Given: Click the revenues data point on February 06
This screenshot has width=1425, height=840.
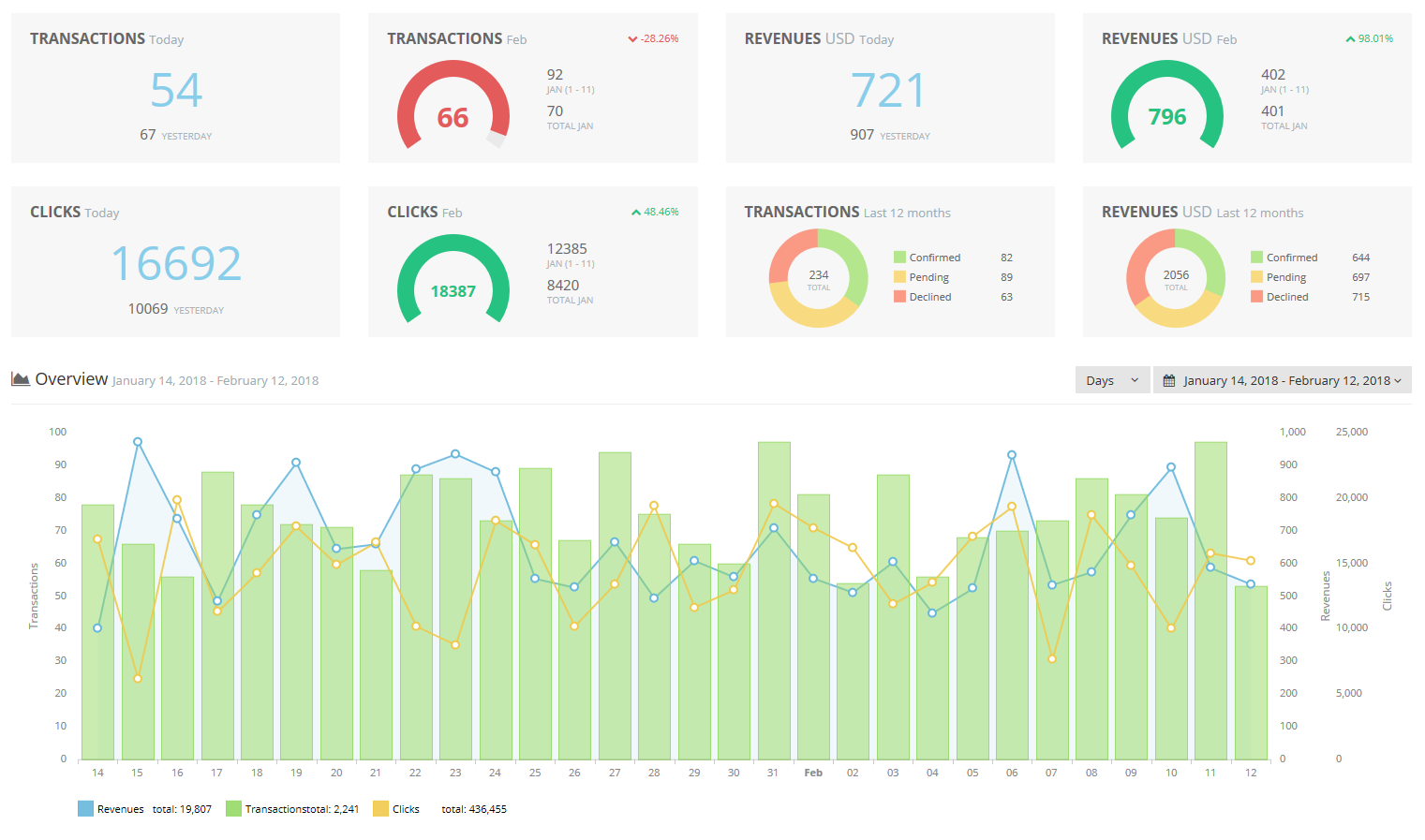Looking at the screenshot, I should point(1012,455).
